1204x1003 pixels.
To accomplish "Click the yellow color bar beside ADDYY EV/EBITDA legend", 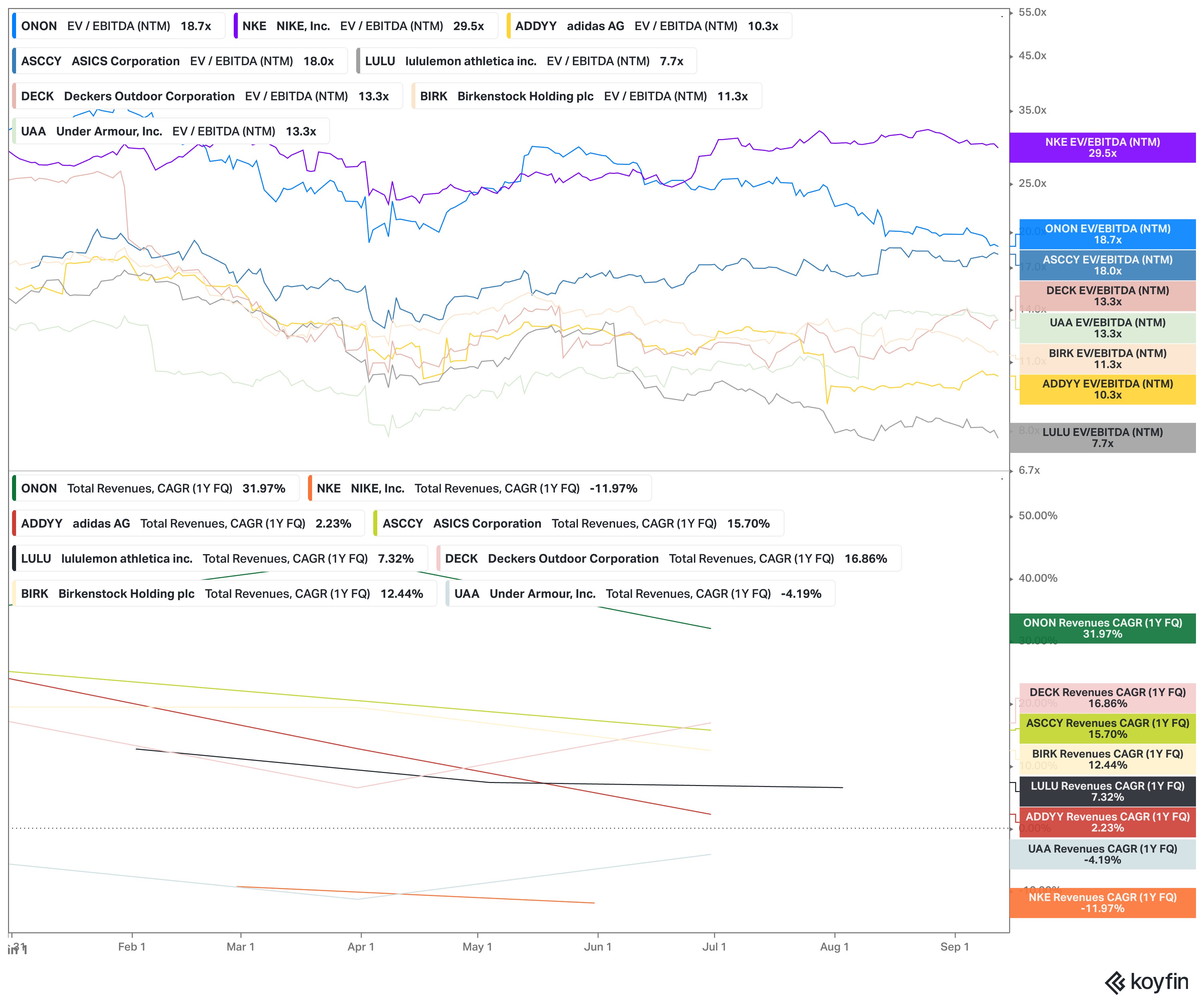I will [x=509, y=26].
